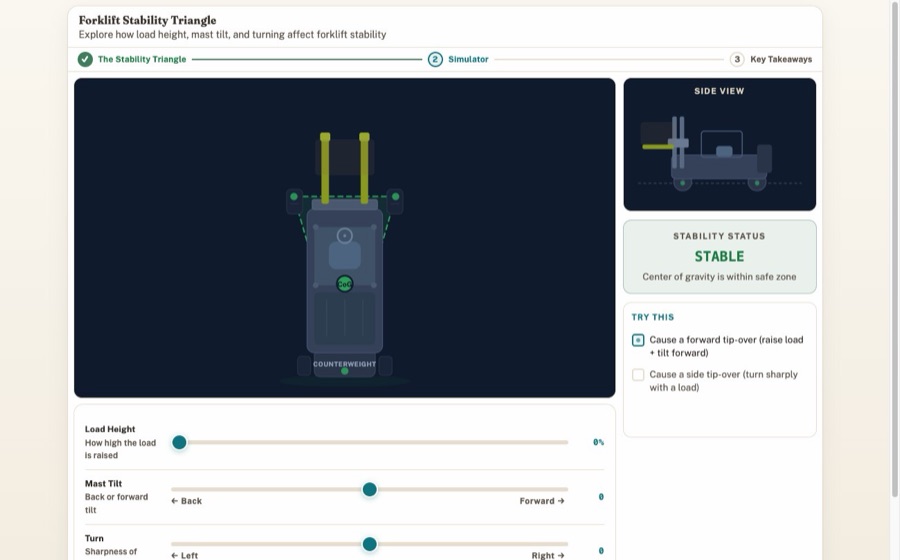The height and width of the screenshot is (560, 900).
Task: Toggle the forward tip-over checkbox
Action: [638, 340]
